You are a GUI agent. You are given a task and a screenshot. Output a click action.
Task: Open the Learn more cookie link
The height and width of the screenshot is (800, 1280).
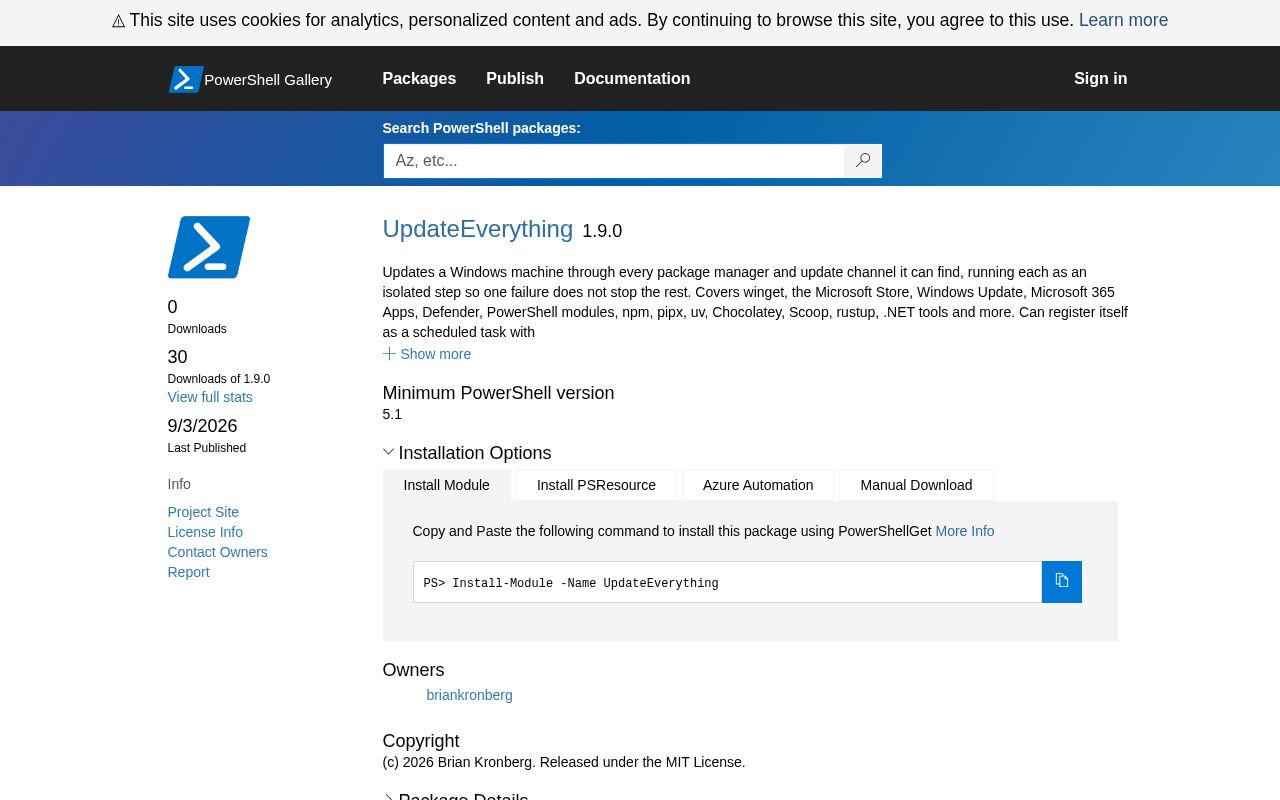(x=1123, y=20)
